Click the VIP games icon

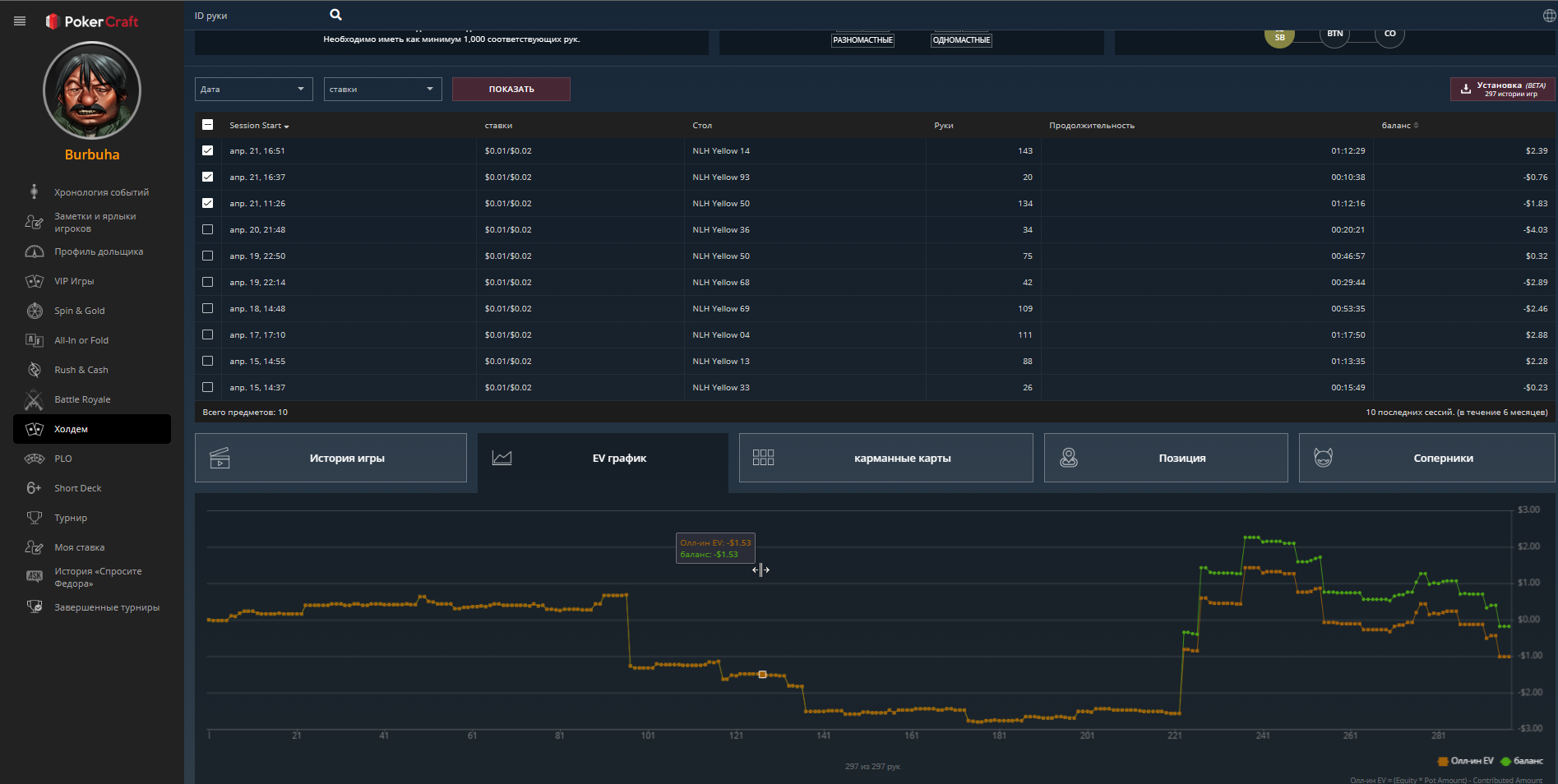click(34, 281)
